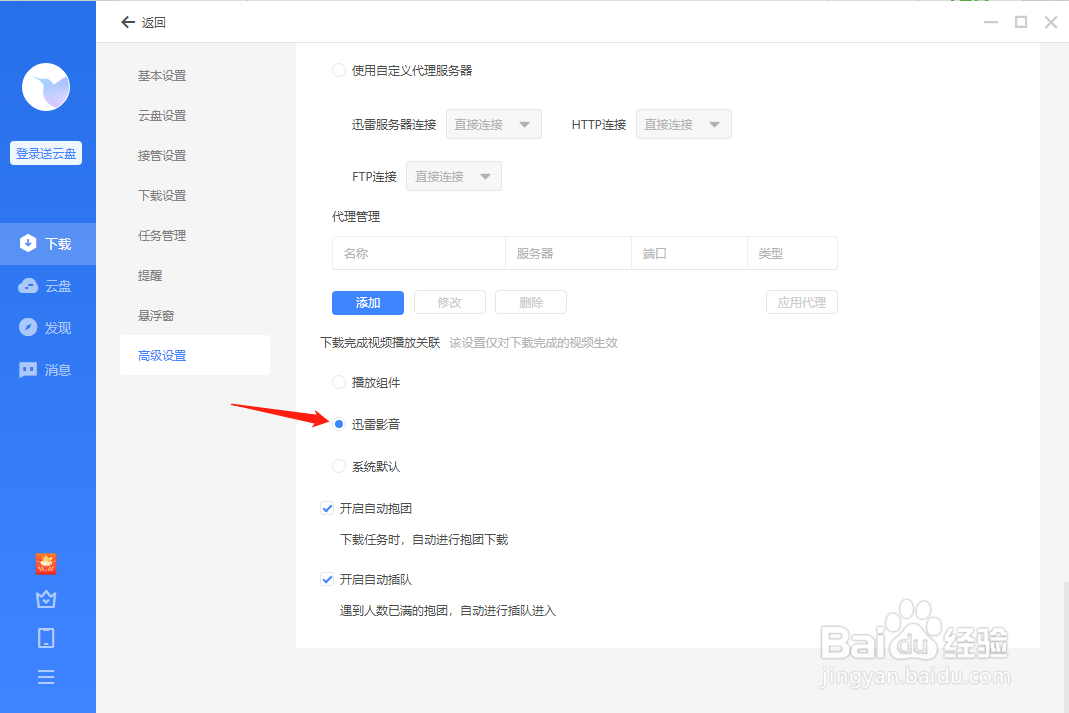Viewport: 1069px width, 713px height.
Task: Uncheck the 开启自动插队 option
Action: coord(327,579)
